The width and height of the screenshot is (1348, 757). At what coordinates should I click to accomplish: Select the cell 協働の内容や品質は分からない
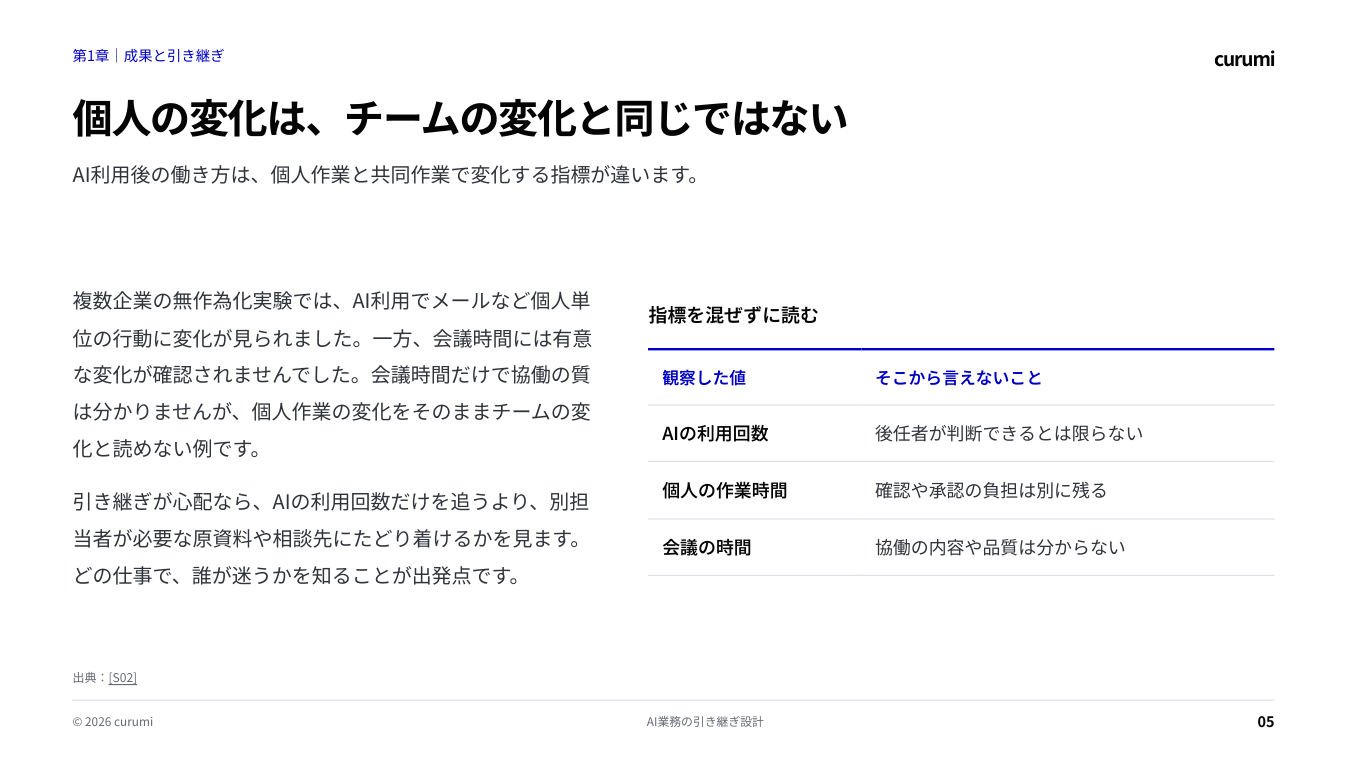pos(1000,547)
